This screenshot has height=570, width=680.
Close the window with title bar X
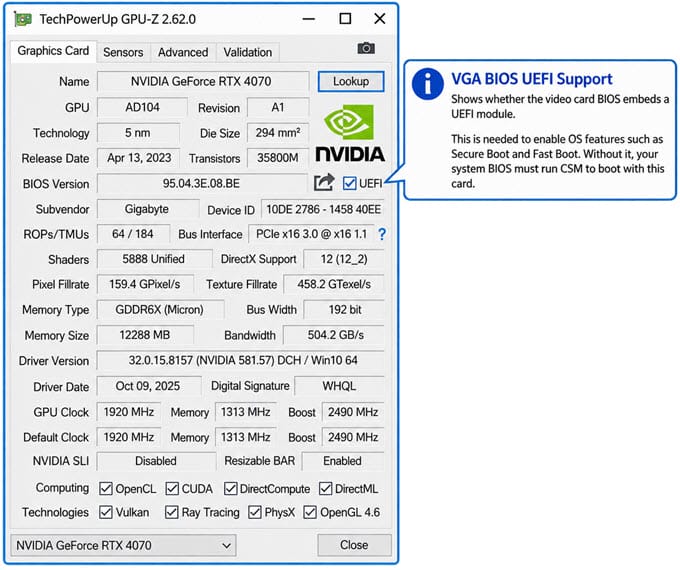click(x=379, y=19)
